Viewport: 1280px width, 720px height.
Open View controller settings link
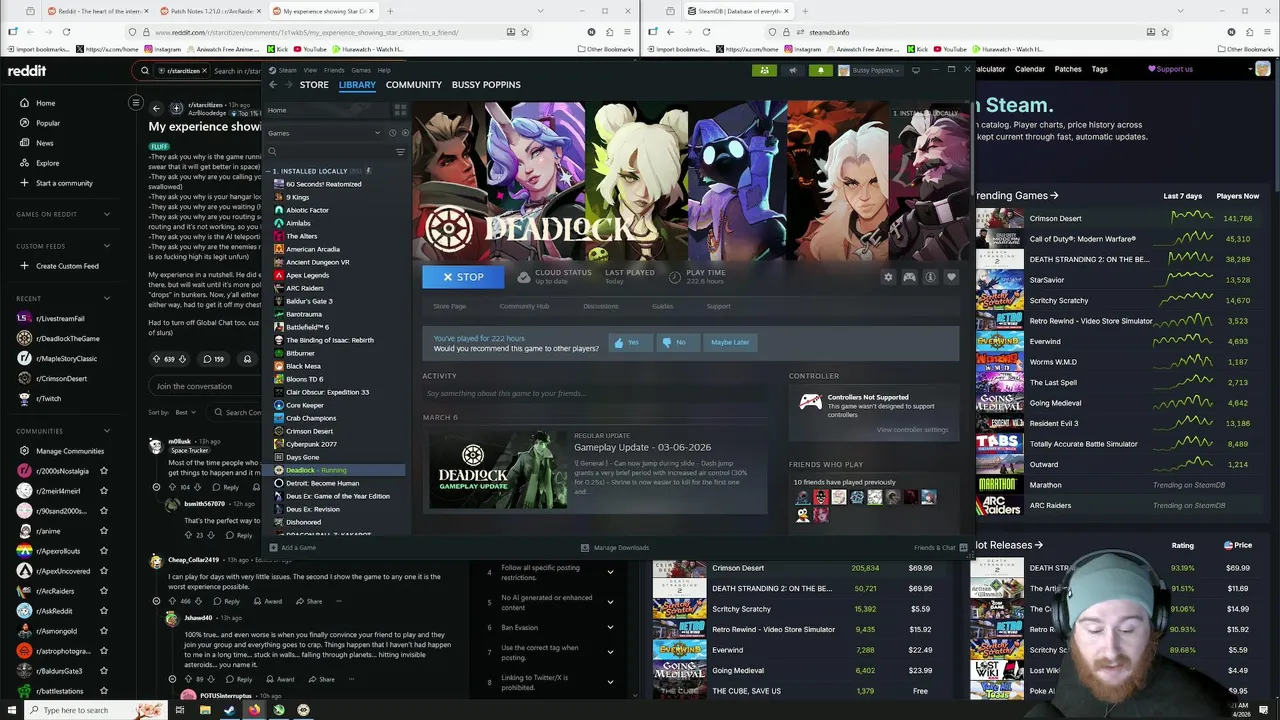[x=912, y=430]
